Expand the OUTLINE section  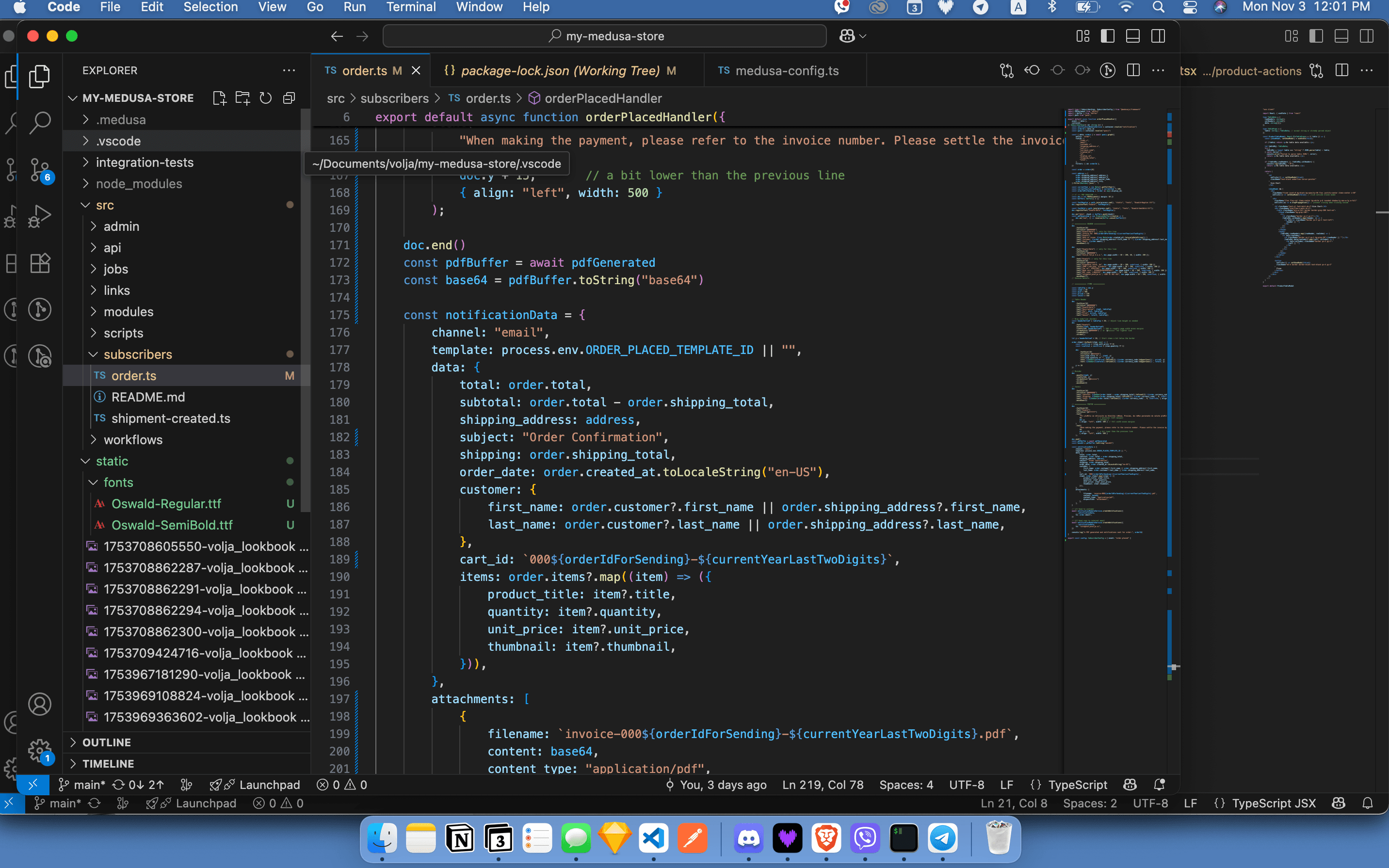tap(106, 742)
